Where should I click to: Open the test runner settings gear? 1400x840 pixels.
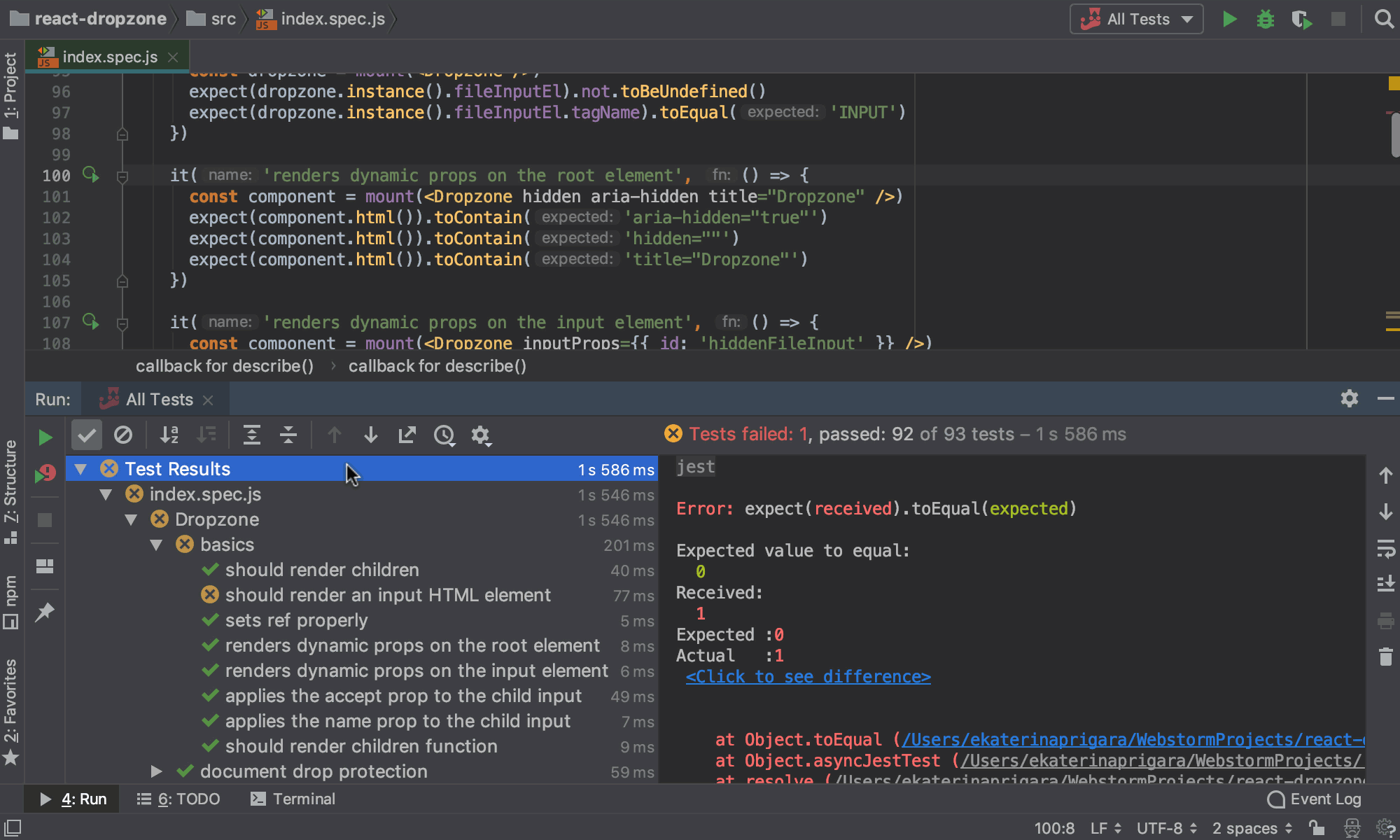click(x=481, y=435)
